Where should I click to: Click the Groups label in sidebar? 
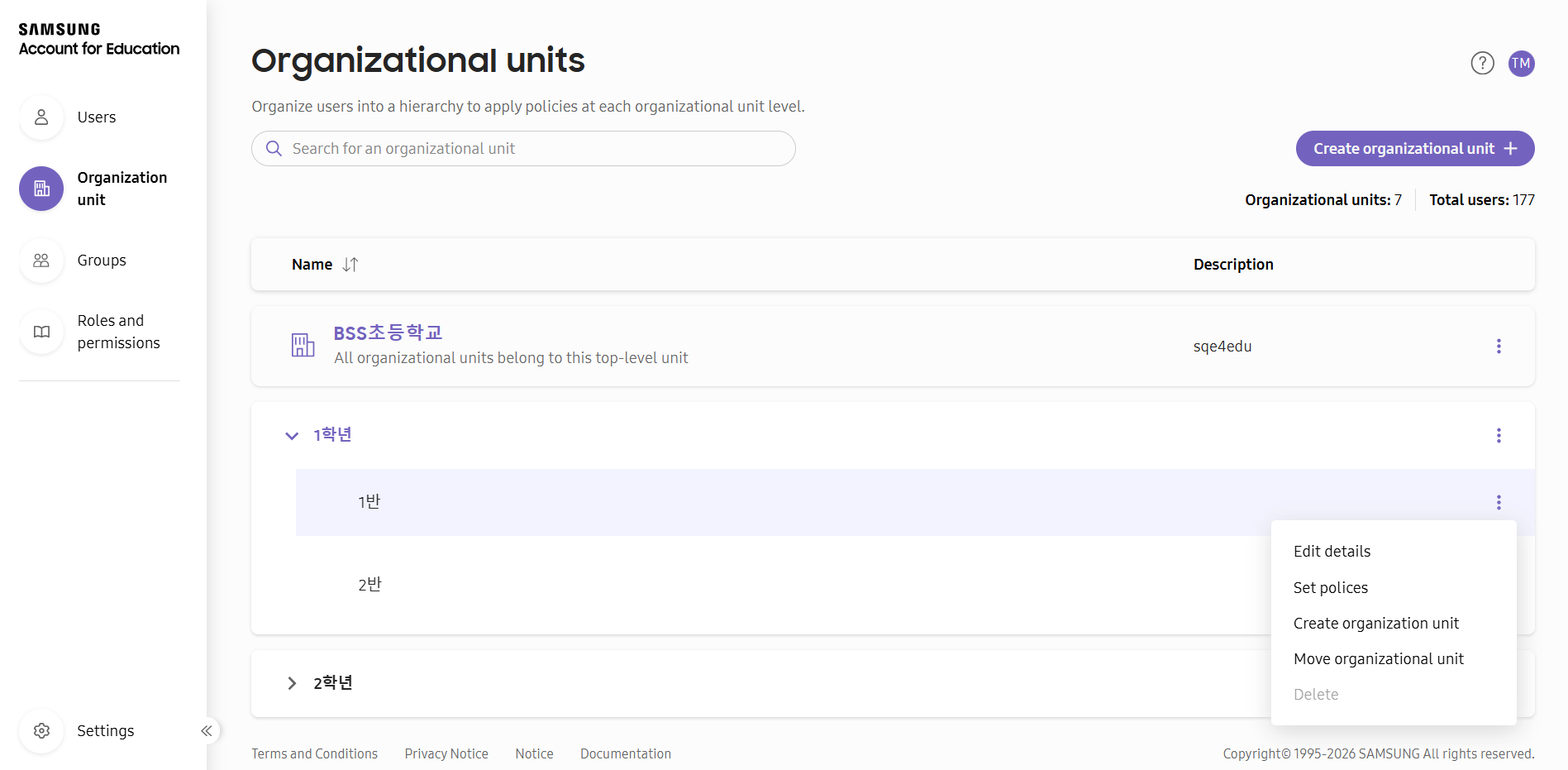coord(102,261)
